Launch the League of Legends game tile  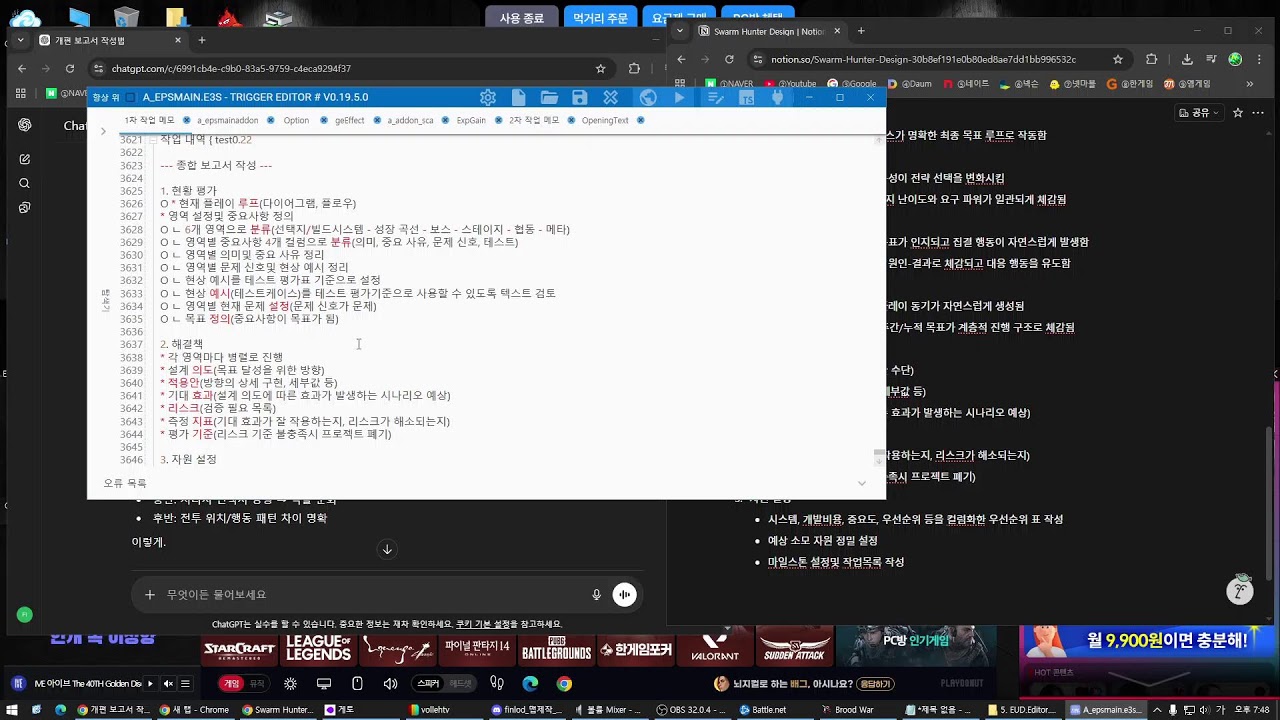point(318,649)
